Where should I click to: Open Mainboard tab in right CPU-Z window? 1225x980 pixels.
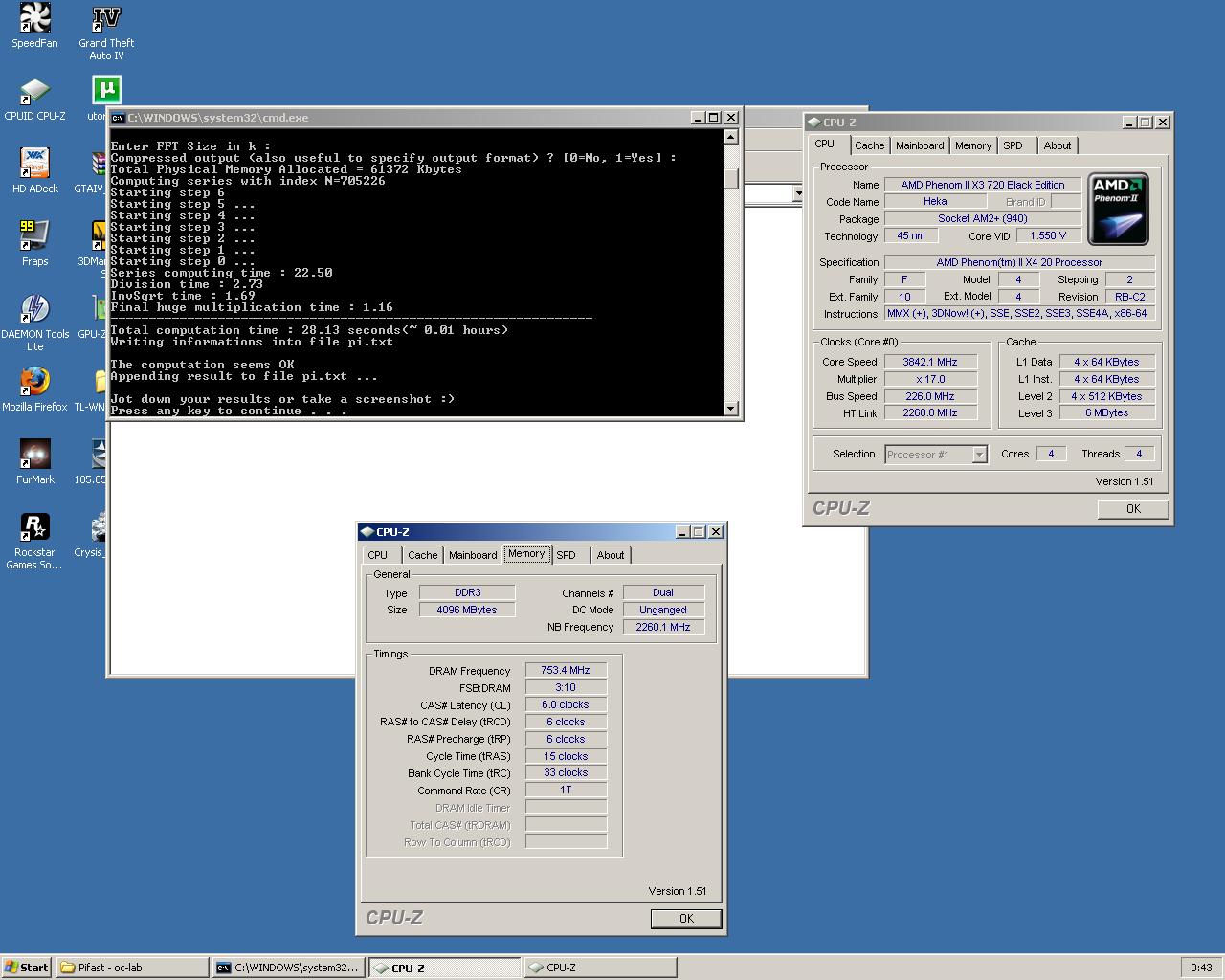920,145
